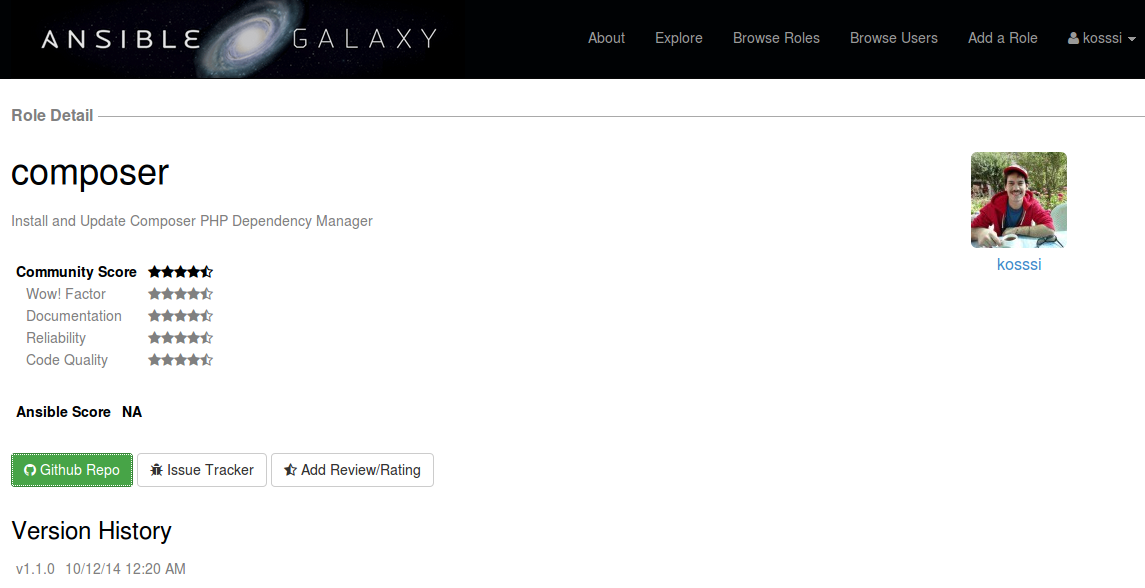Click the Role Detail heading

coord(52,115)
